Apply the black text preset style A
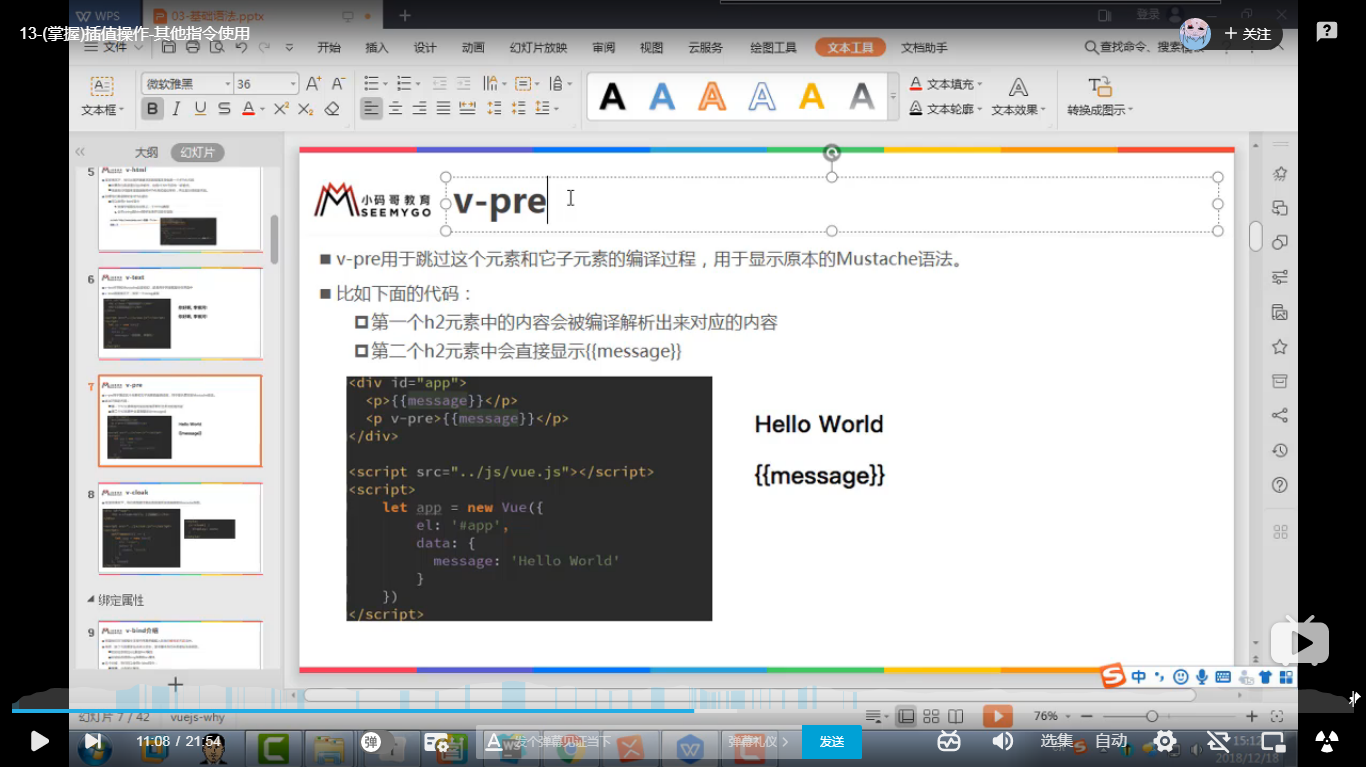Viewport: 1366px width, 767px height. point(612,96)
